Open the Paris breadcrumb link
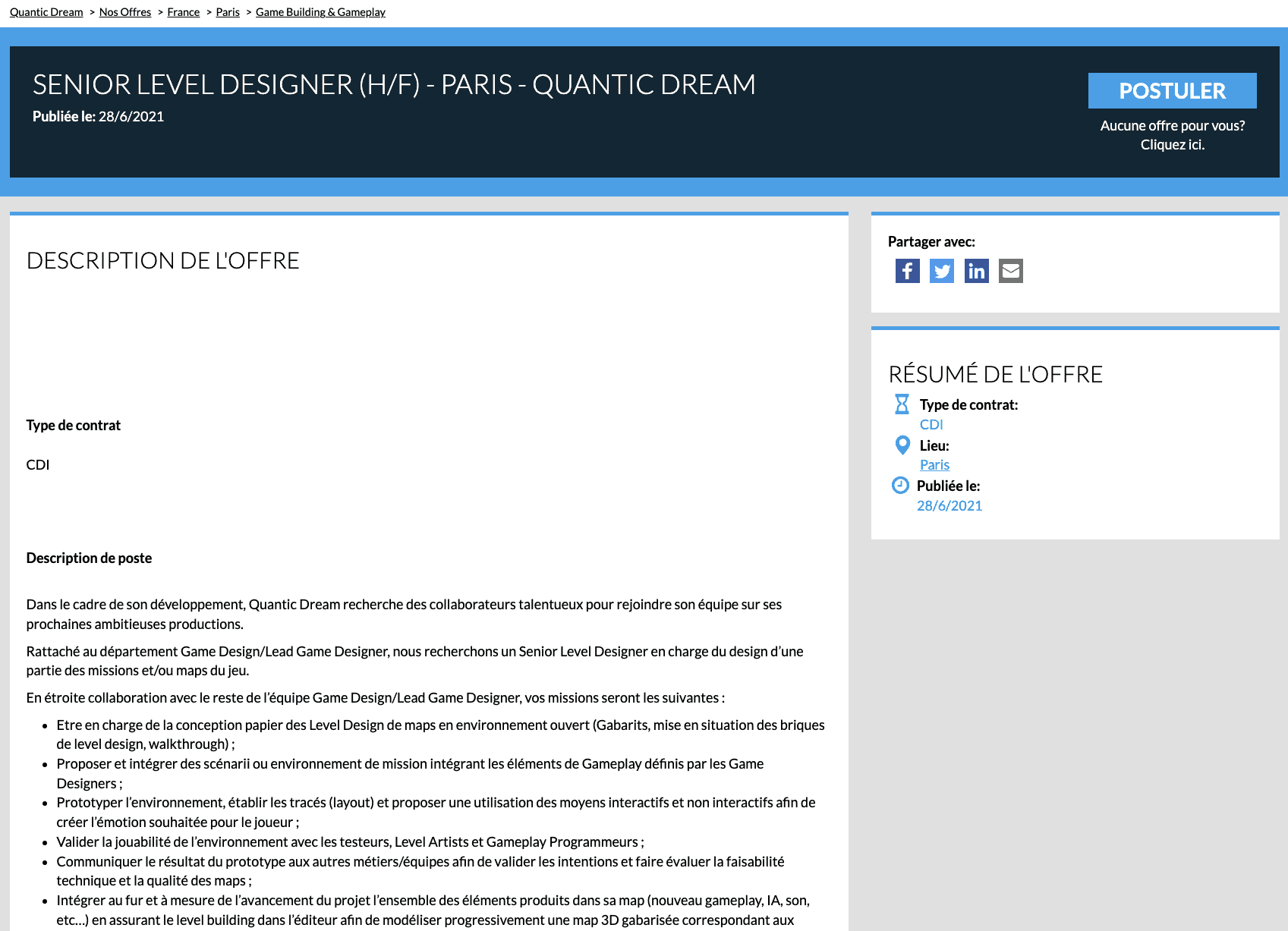Image resolution: width=1288 pixels, height=931 pixels. point(228,12)
